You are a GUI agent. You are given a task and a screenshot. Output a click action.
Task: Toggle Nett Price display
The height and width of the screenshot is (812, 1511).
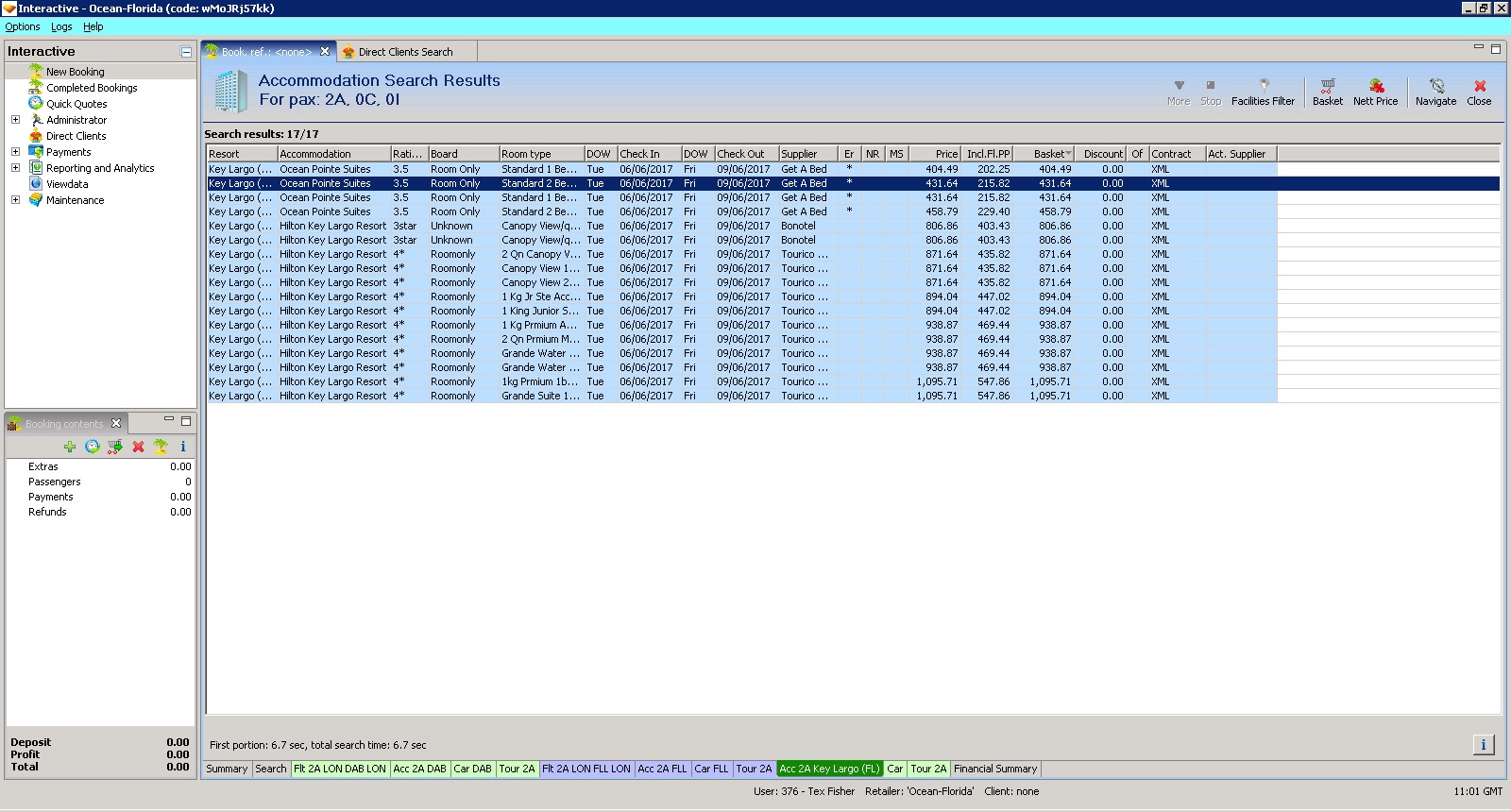(1375, 92)
